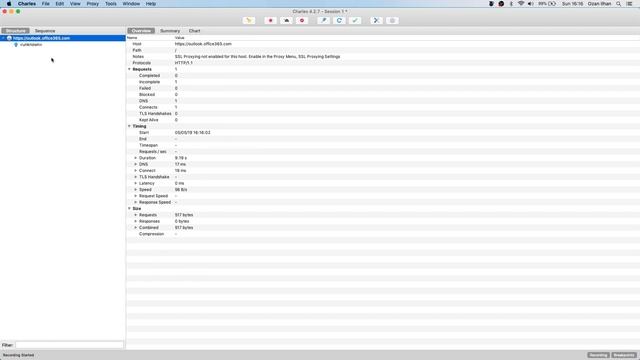
Task: Open the Help menu
Action: 151,4
